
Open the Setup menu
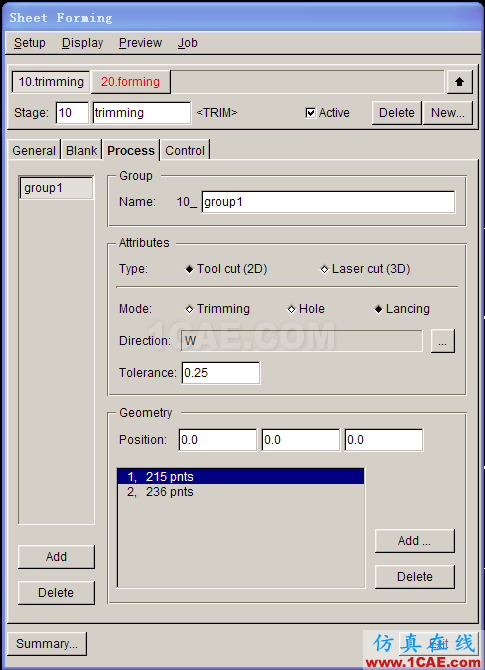tap(29, 43)
